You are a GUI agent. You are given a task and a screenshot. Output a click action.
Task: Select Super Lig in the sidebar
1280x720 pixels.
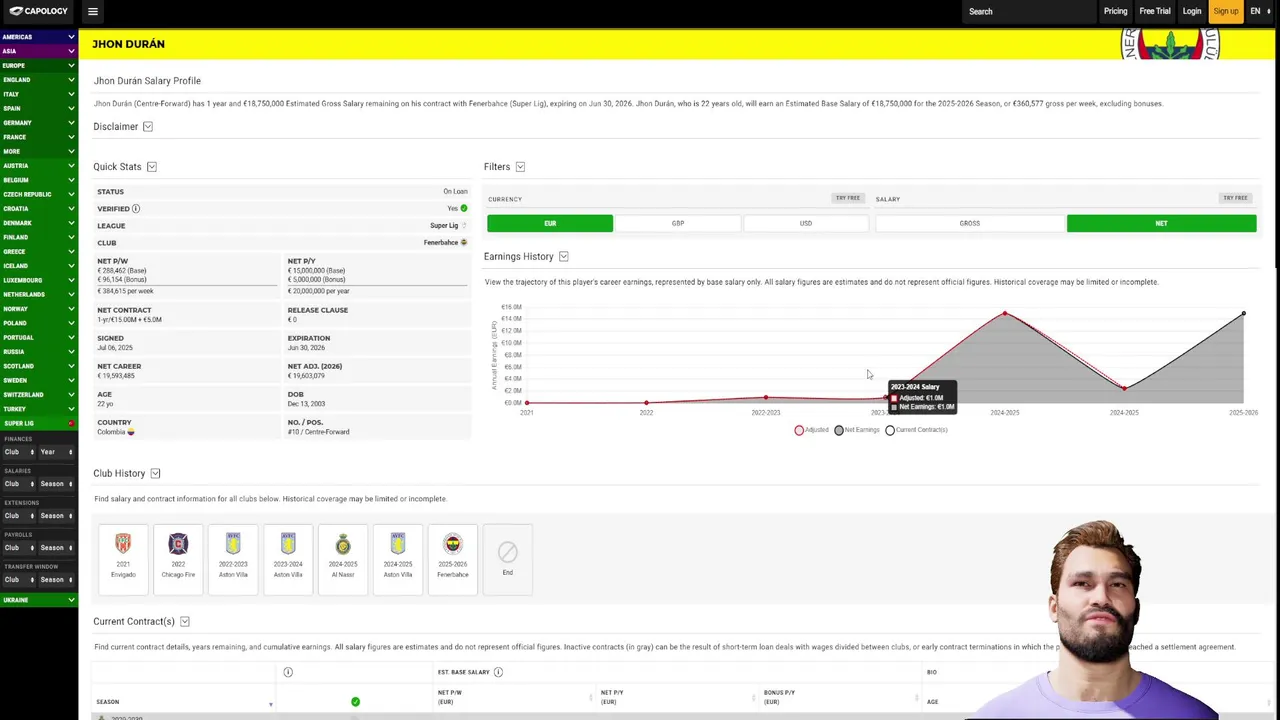(x=38, y=423)
